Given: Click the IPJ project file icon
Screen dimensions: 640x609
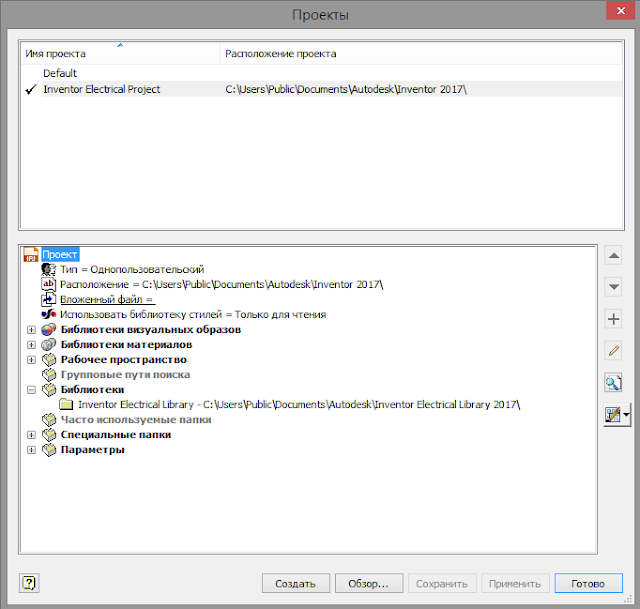Looking at the screenshot, I should 31,254.
